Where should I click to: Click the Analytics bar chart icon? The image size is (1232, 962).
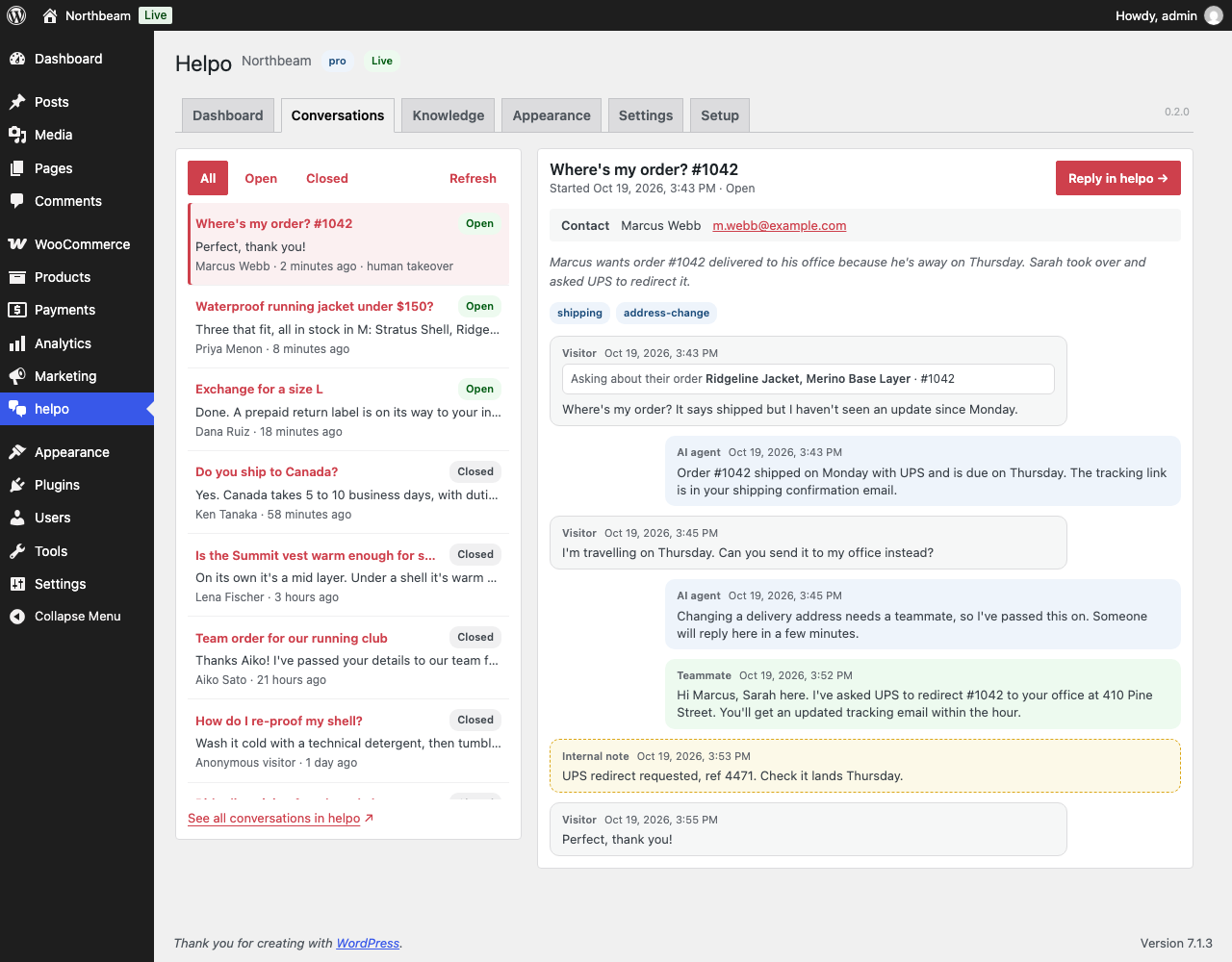point(17,343)
